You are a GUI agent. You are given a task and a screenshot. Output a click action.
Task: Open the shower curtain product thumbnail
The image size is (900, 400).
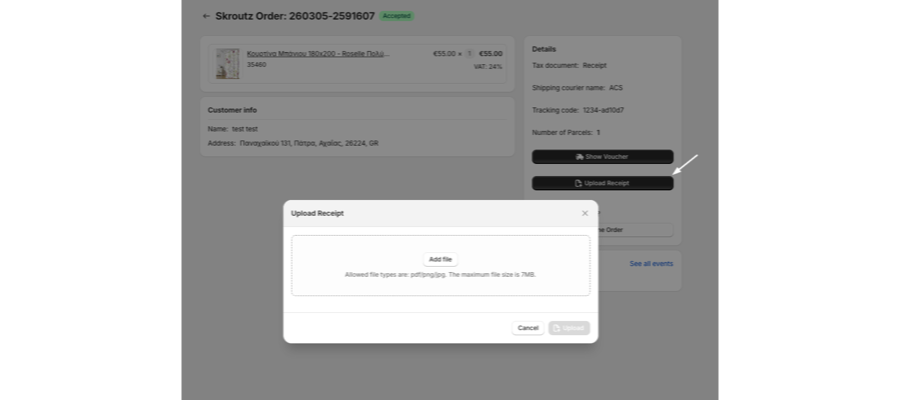click(x=227, y=64)
